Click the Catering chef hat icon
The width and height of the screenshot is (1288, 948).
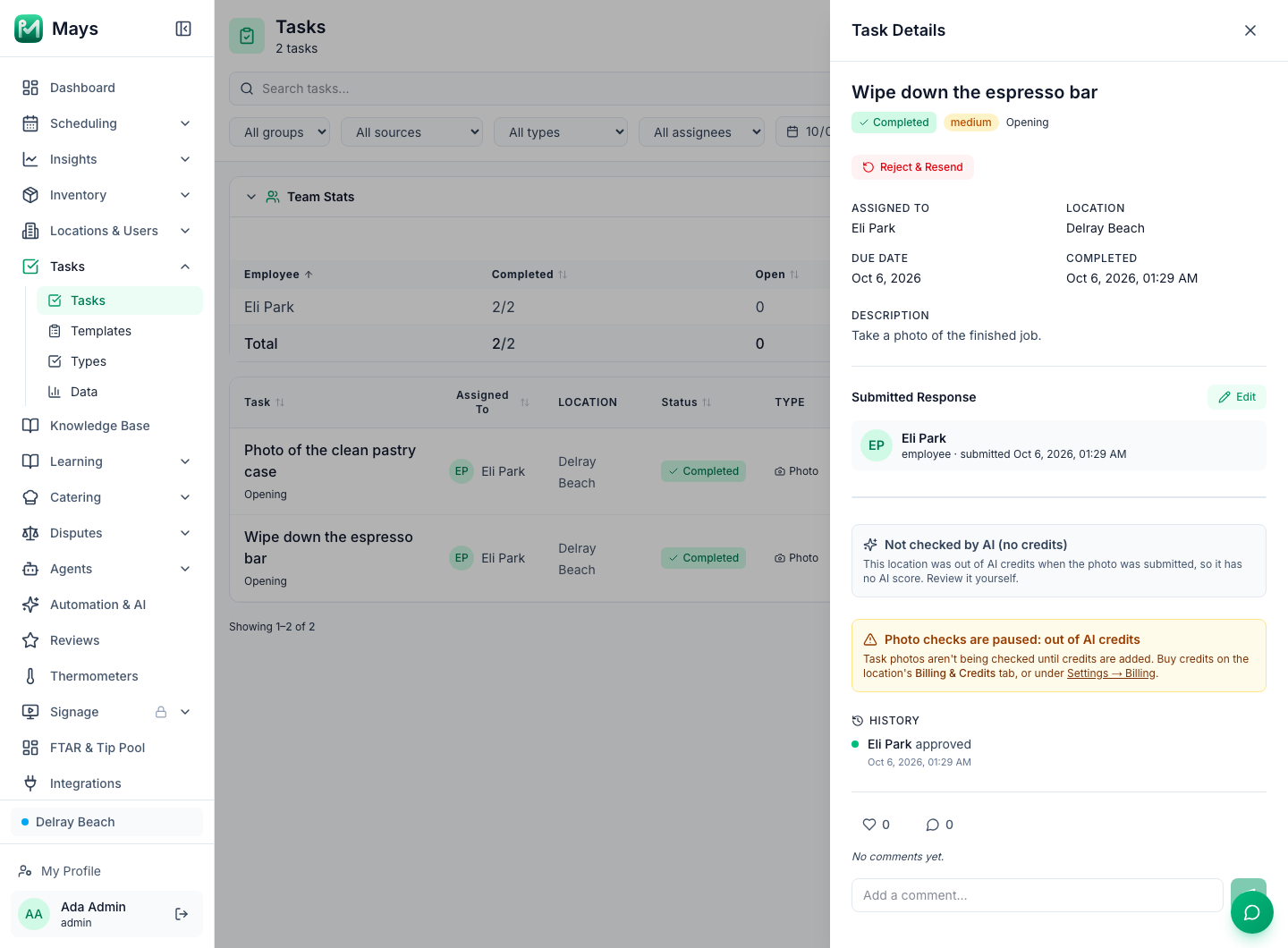coord(30,497)
